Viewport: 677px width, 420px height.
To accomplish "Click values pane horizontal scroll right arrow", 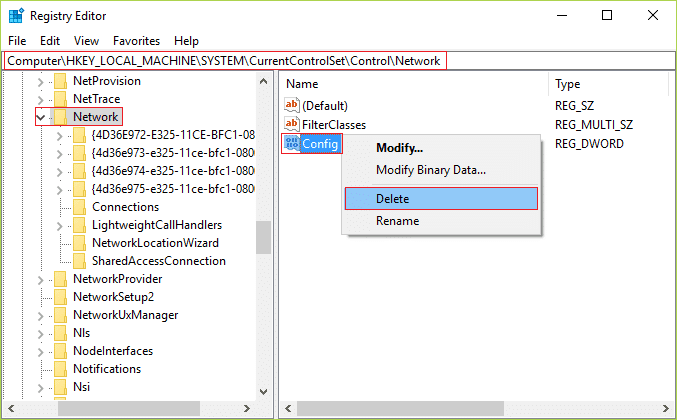I will [665, 408].
